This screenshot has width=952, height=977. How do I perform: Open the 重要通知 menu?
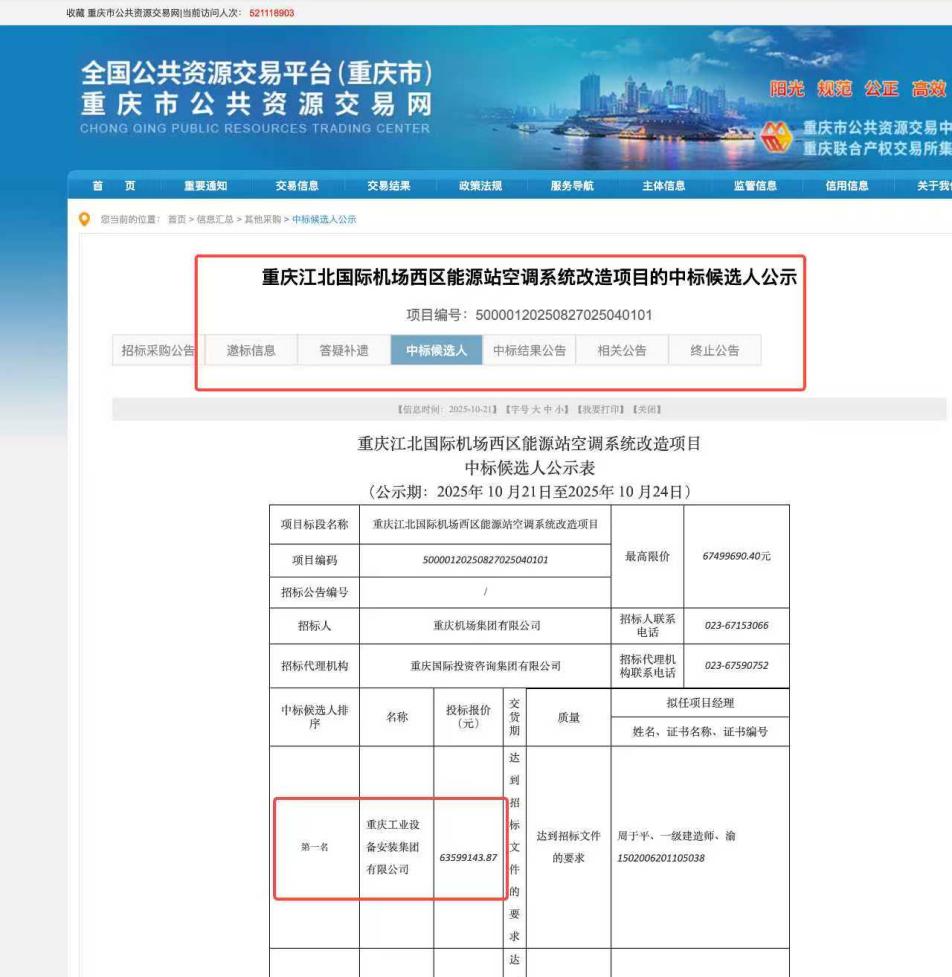pyautogui.click(x=206, y=186)
